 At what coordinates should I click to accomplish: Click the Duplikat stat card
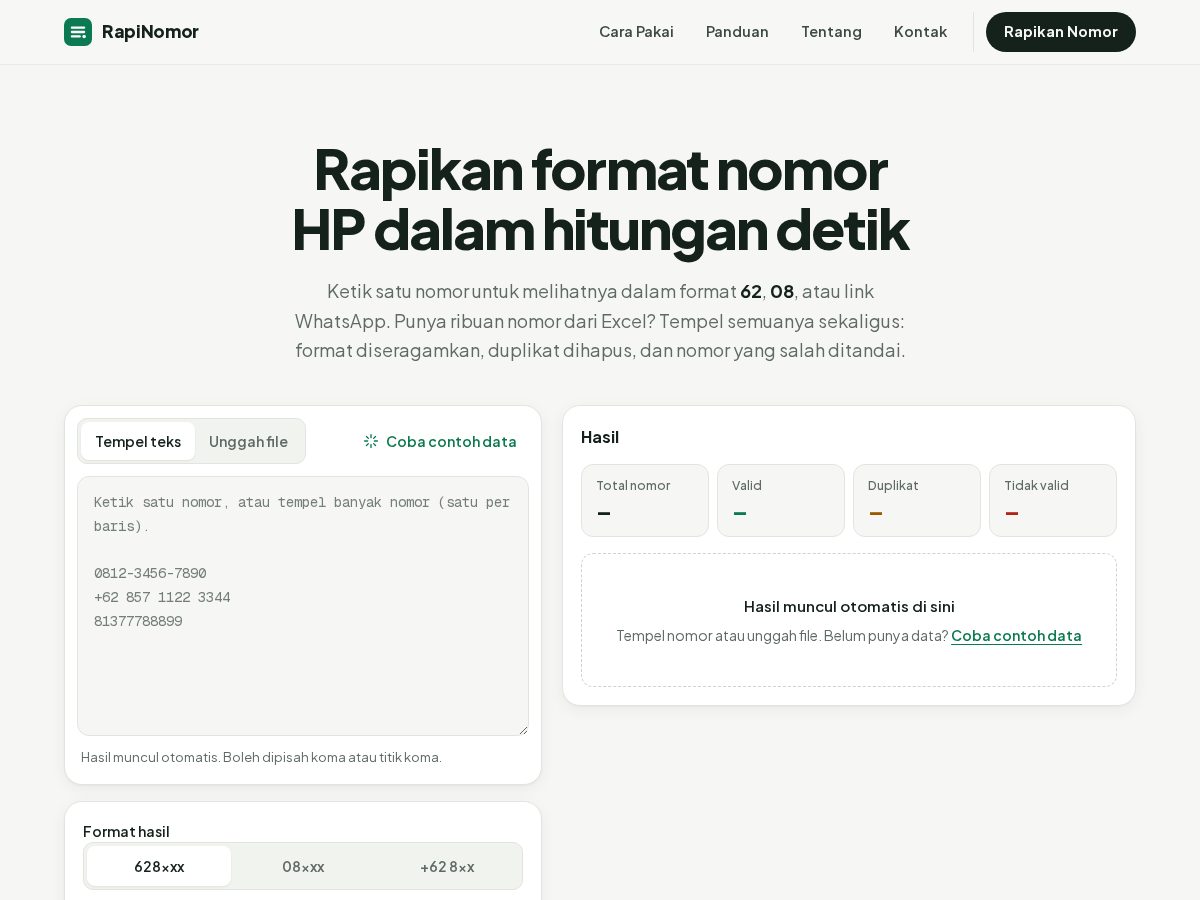pos(917,500)
